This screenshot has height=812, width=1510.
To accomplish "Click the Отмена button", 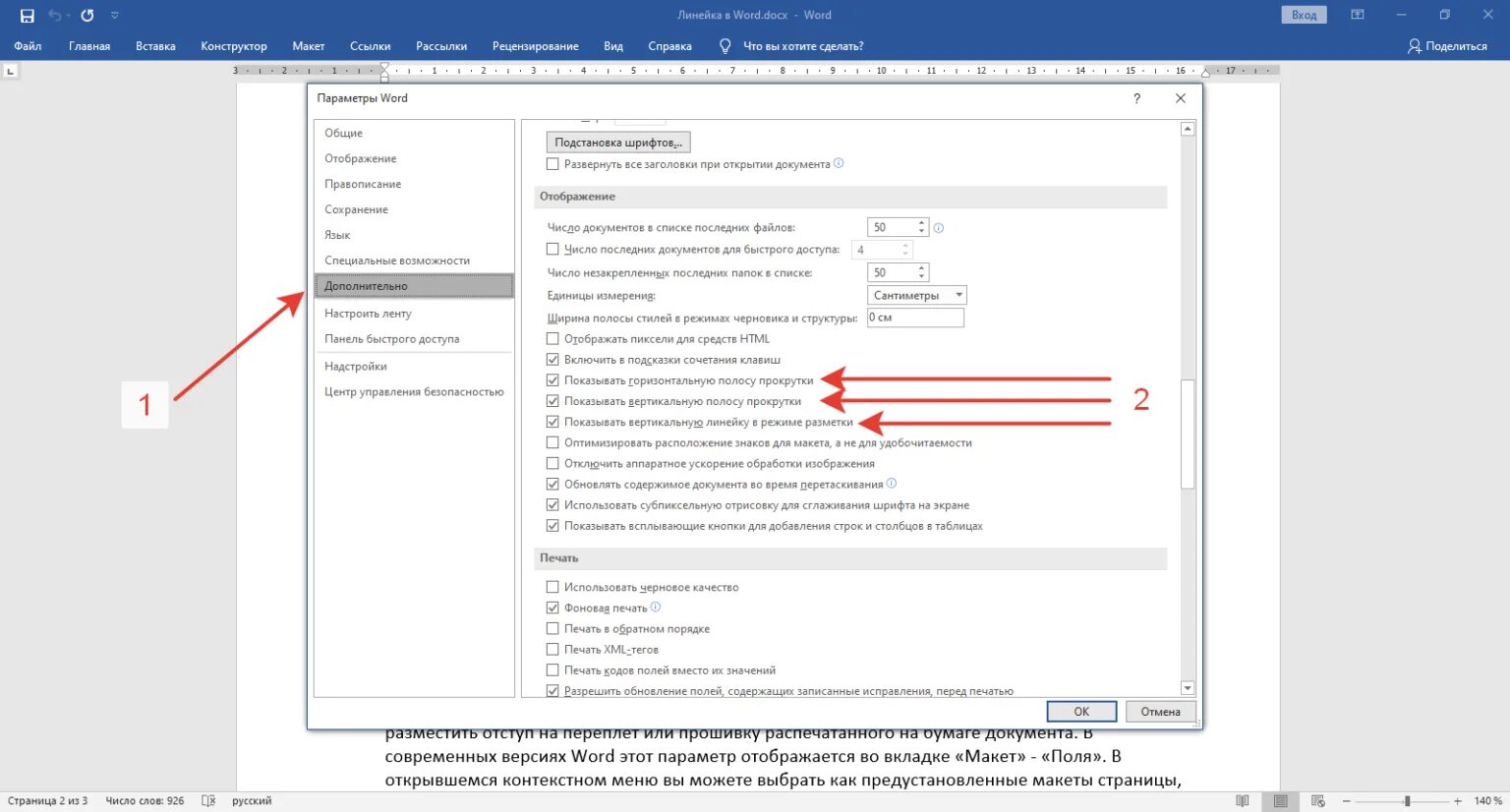I will (x=1160, y=711).
